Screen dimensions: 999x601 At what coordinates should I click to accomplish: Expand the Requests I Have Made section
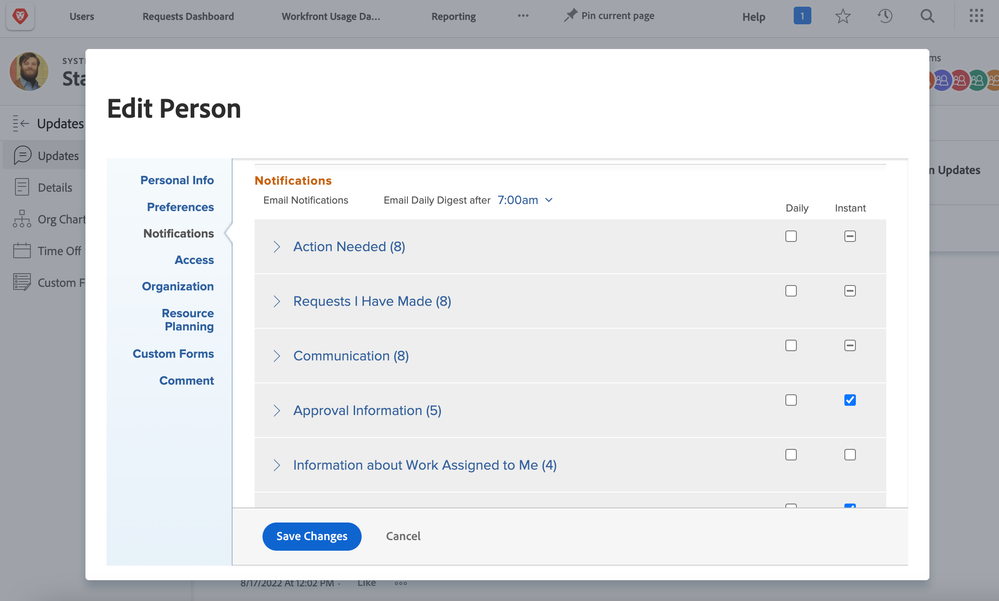(277, 301)
